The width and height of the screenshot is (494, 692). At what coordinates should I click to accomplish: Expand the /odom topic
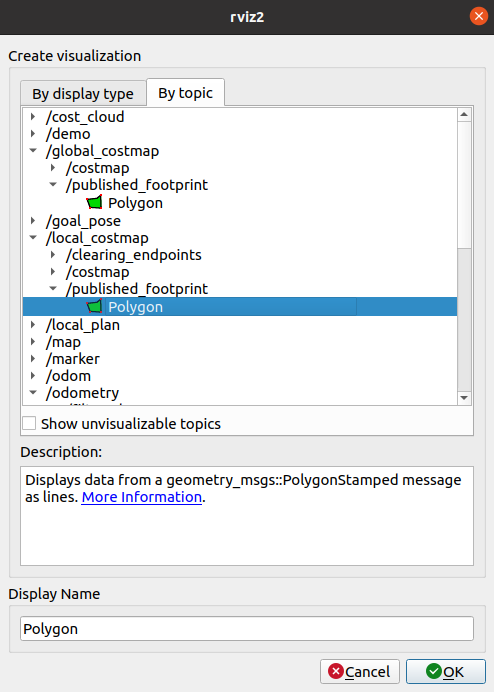(x=33, y=376)
